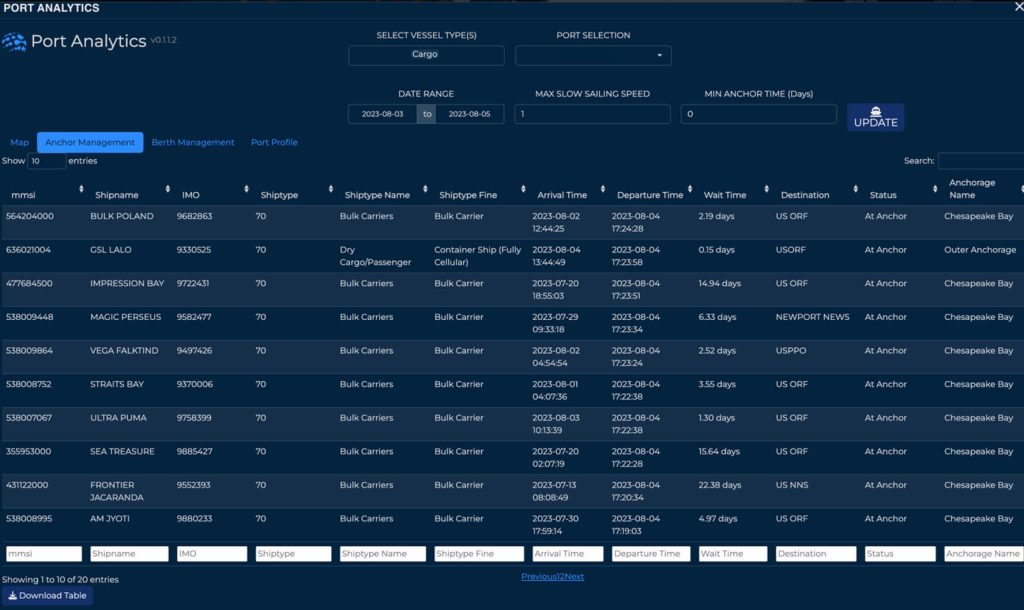Viewport: 1024px width, 610px height.
Task: Open the Port Selection dropdown
Action: click(593, 55)
